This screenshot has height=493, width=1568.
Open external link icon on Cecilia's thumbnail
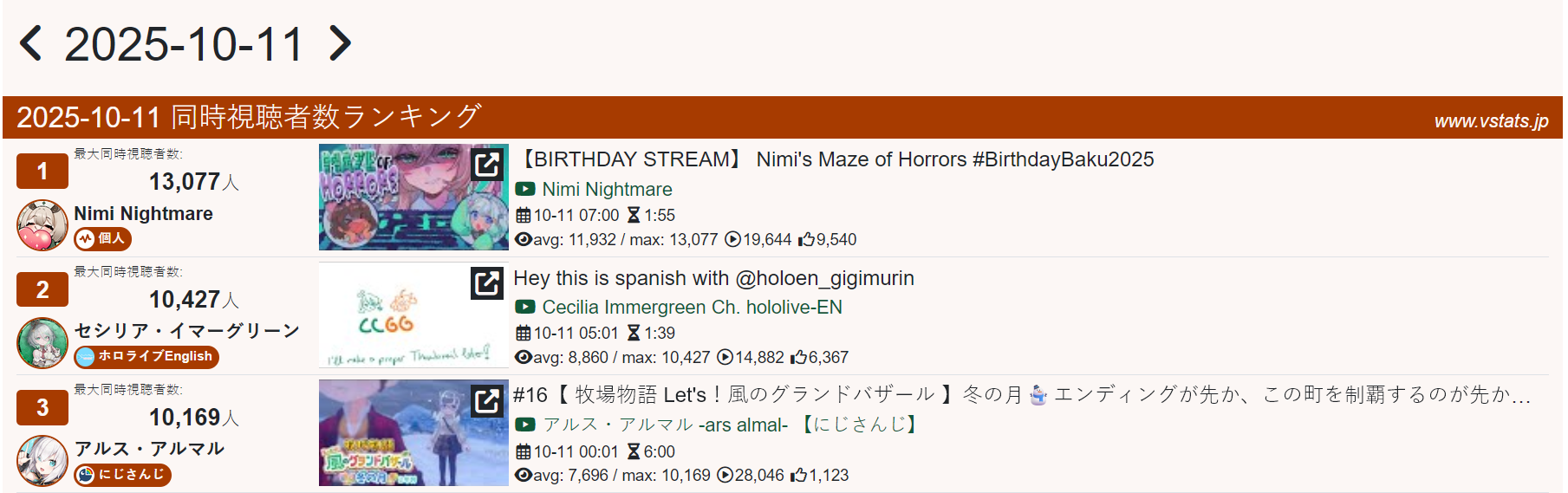point(487,282)
